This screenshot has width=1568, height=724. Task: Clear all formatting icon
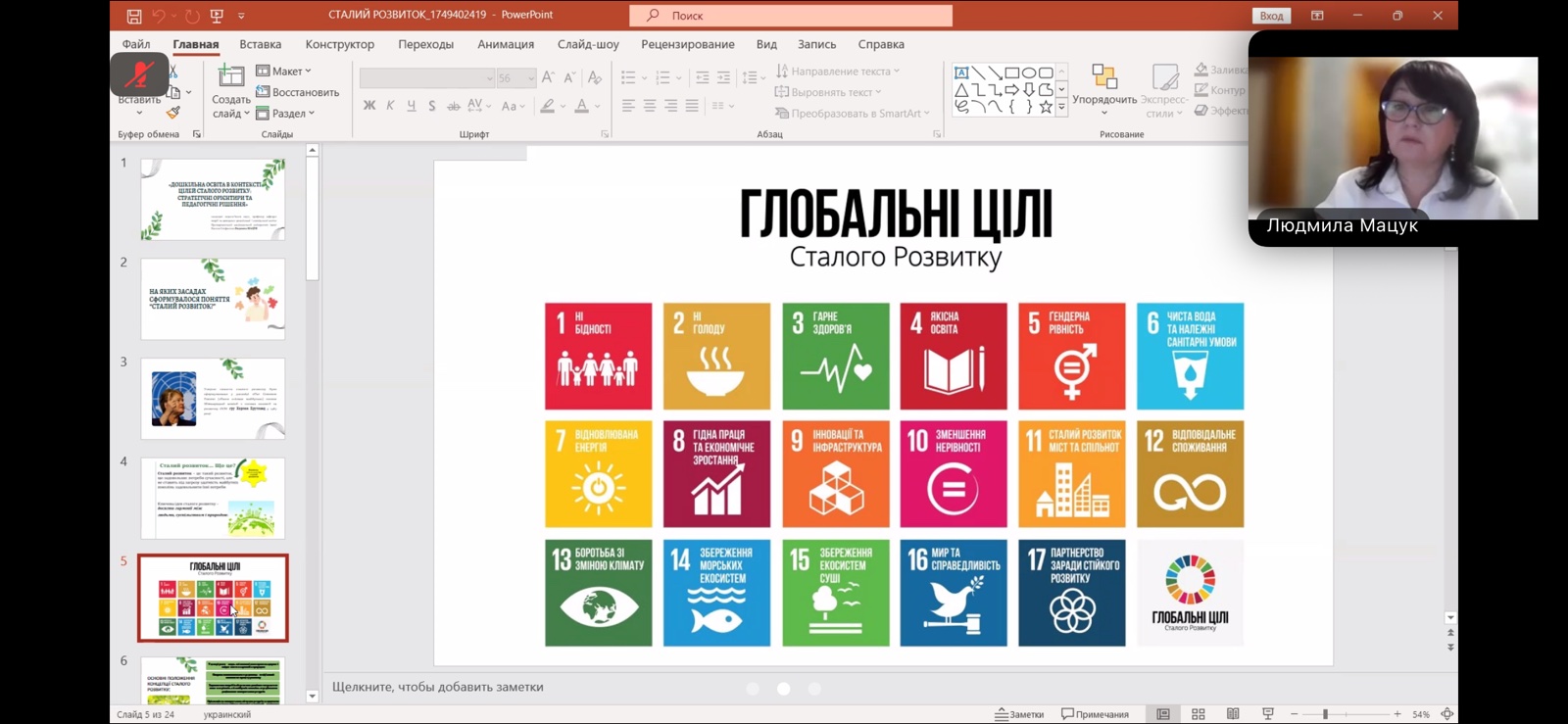click(x=594, y=77)
